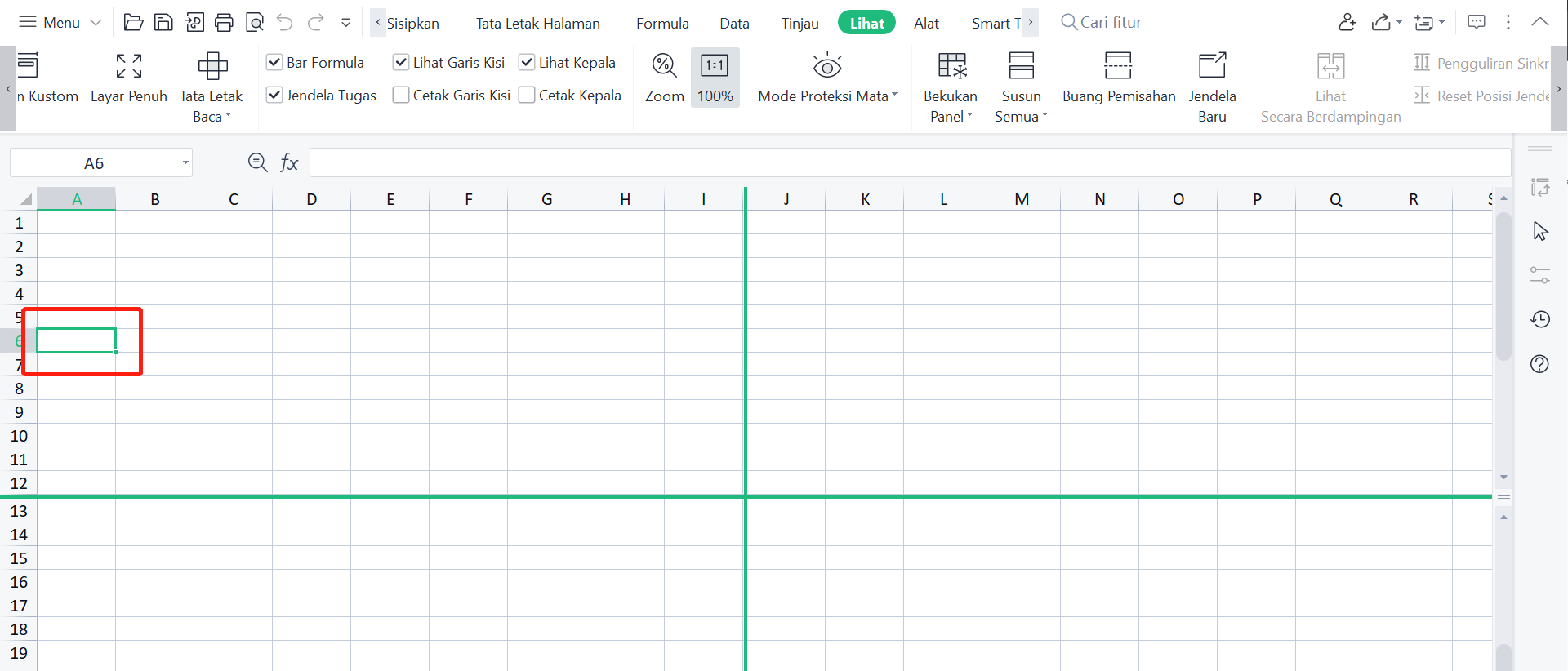Open Jendela Baru new window

coord(1212,66)
